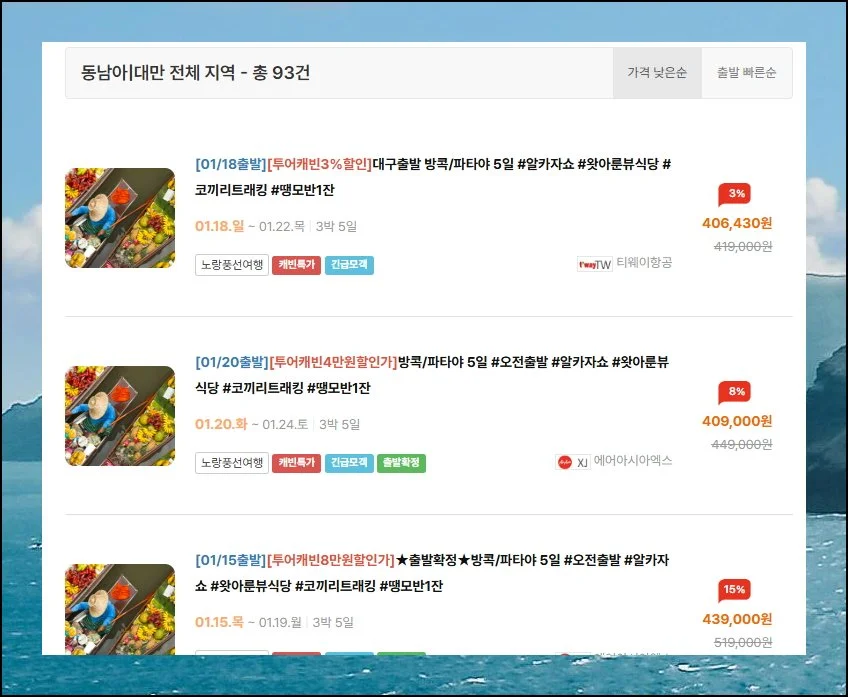This screenshot has height=697, width=848.
Task: Click 노랑풍선여행 tag on first listing
Action: [x=231, y=265]
